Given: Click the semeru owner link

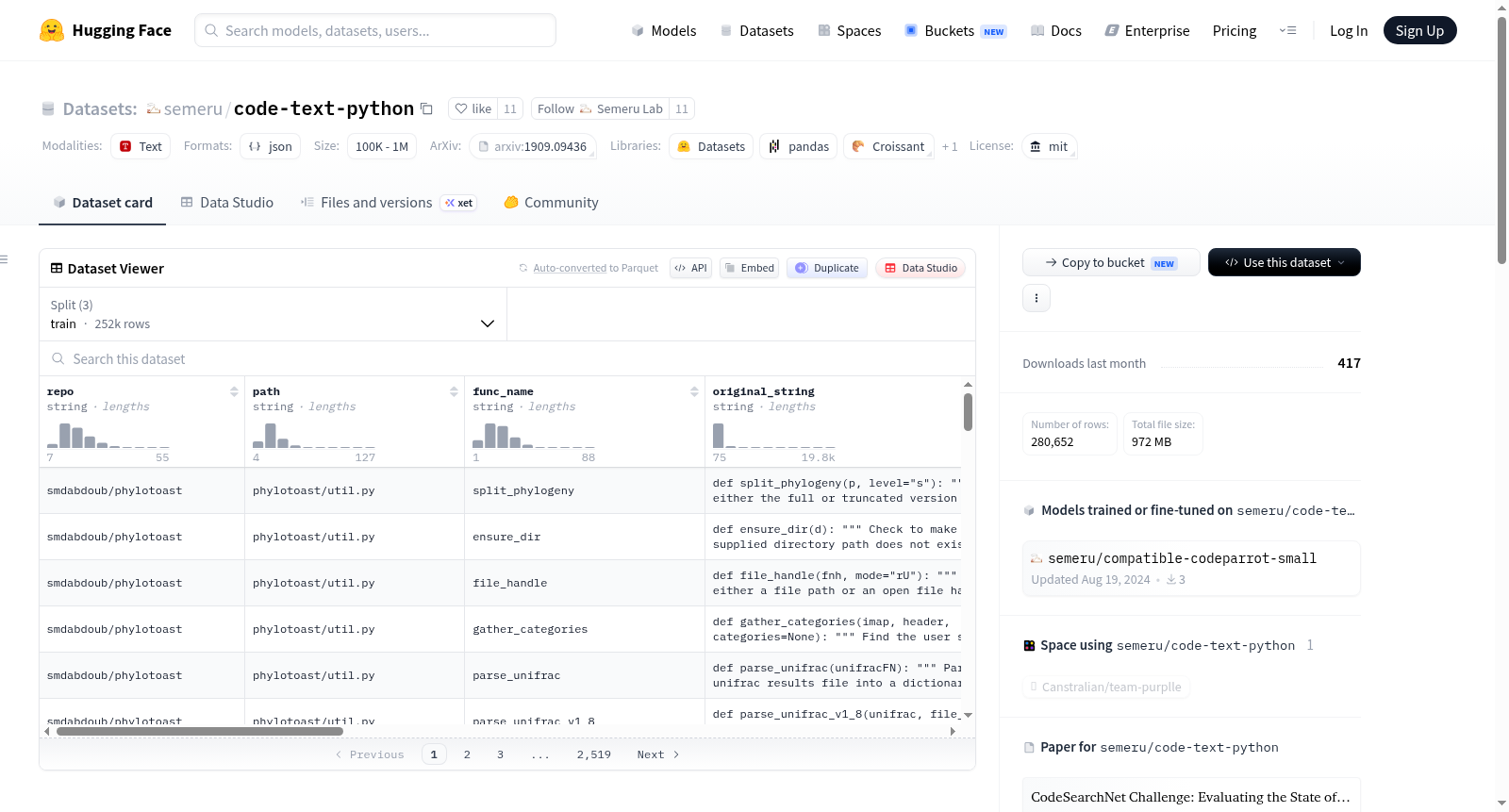Looking at the screenshot, I should click(192, 108).
